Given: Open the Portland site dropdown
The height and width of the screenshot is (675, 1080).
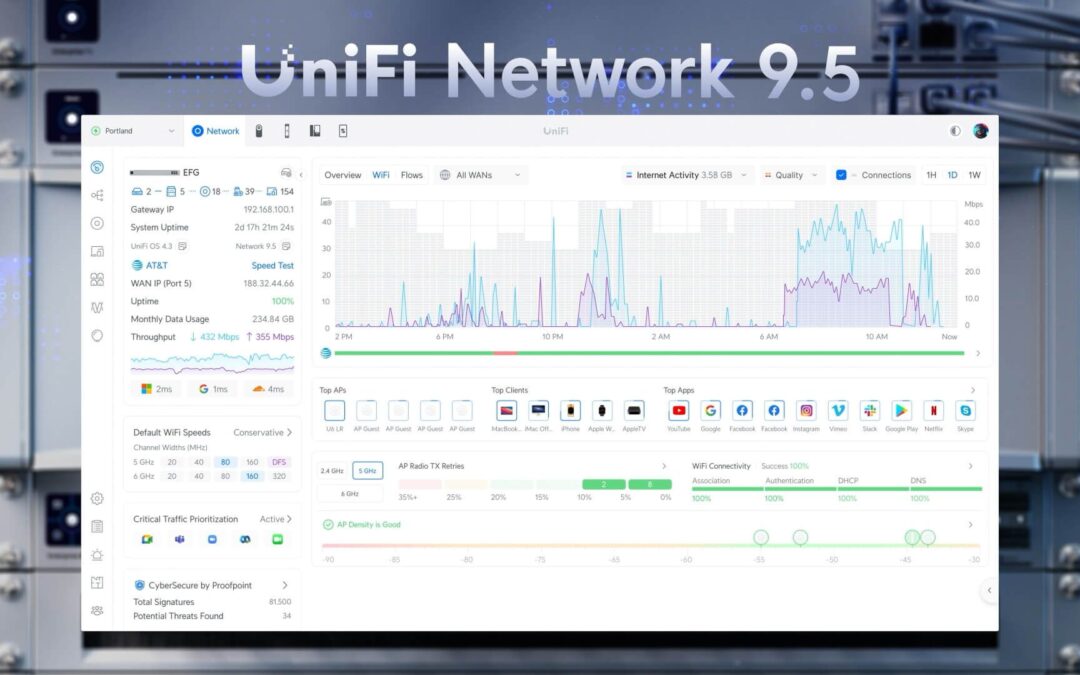Looking at the screenshot, I should [x=133, y=131].
